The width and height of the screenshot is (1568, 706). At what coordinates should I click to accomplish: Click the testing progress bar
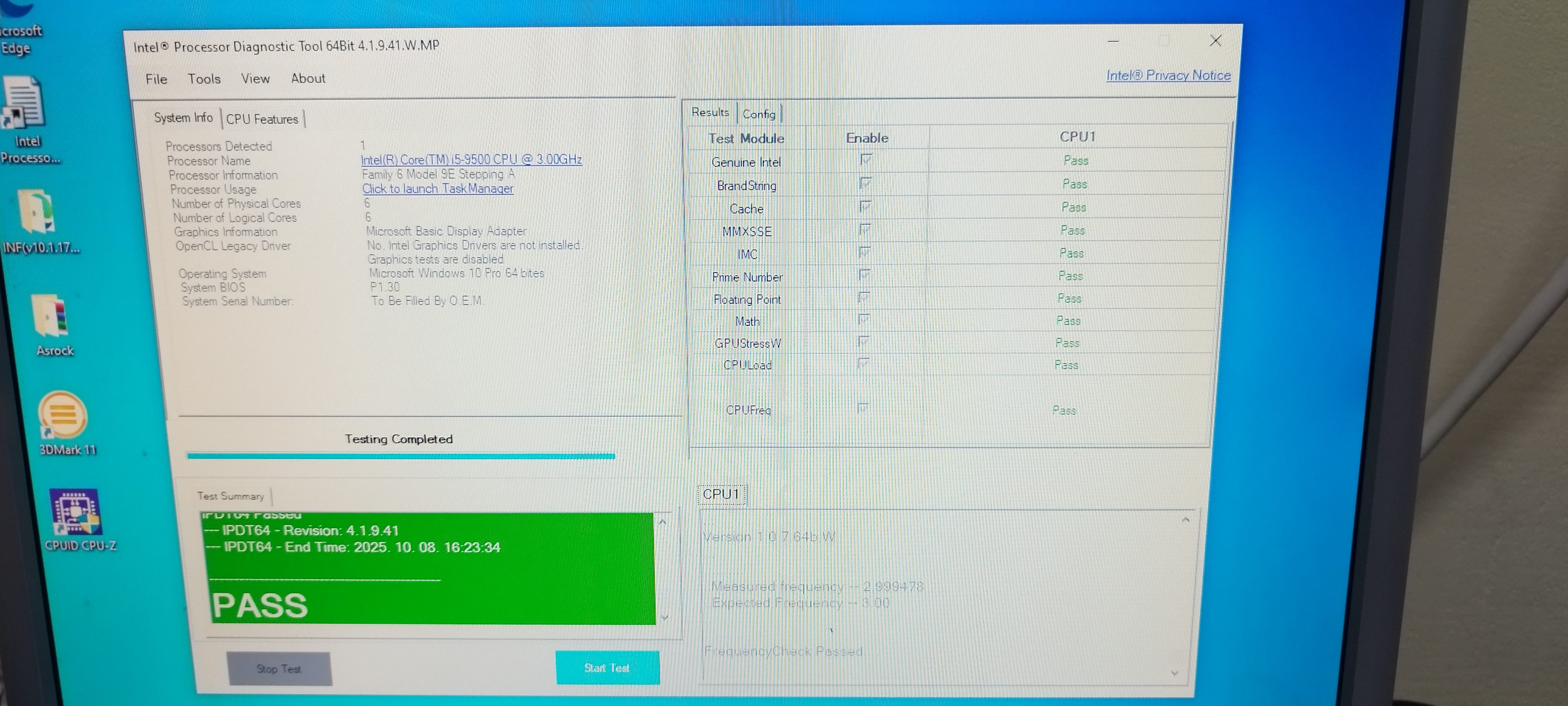(x=401, y=456)
